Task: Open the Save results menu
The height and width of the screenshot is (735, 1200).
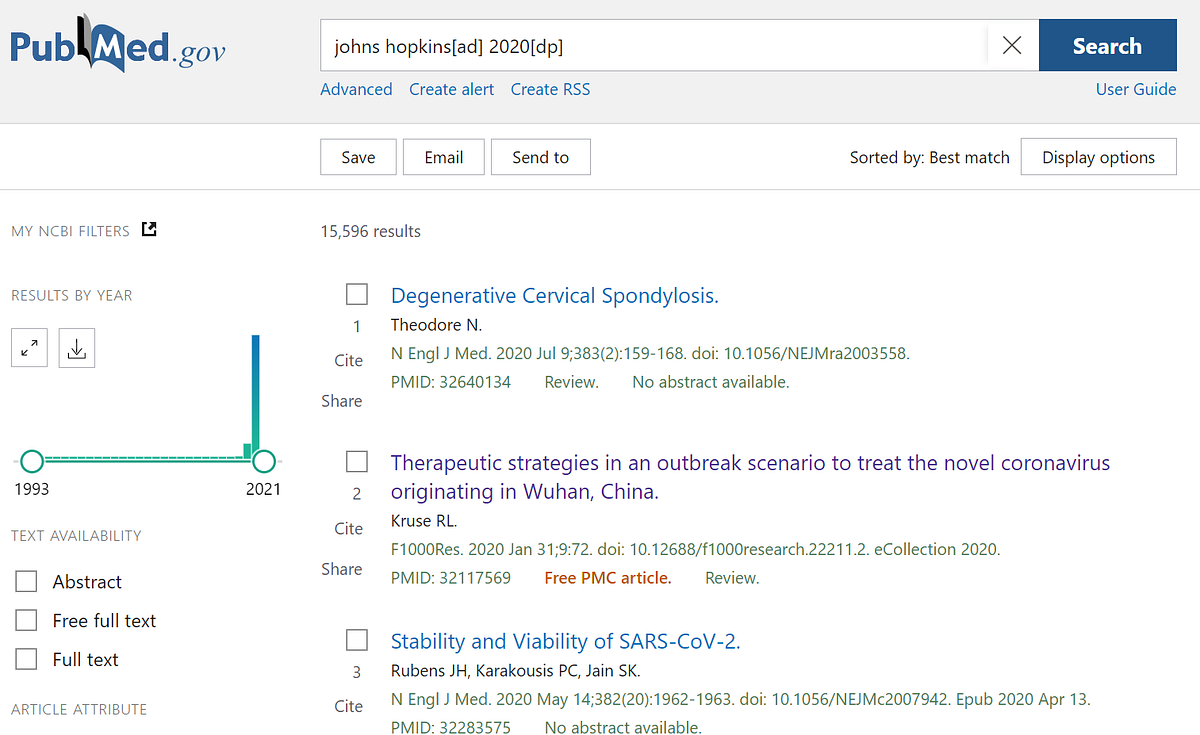Action: click(358, 157)
